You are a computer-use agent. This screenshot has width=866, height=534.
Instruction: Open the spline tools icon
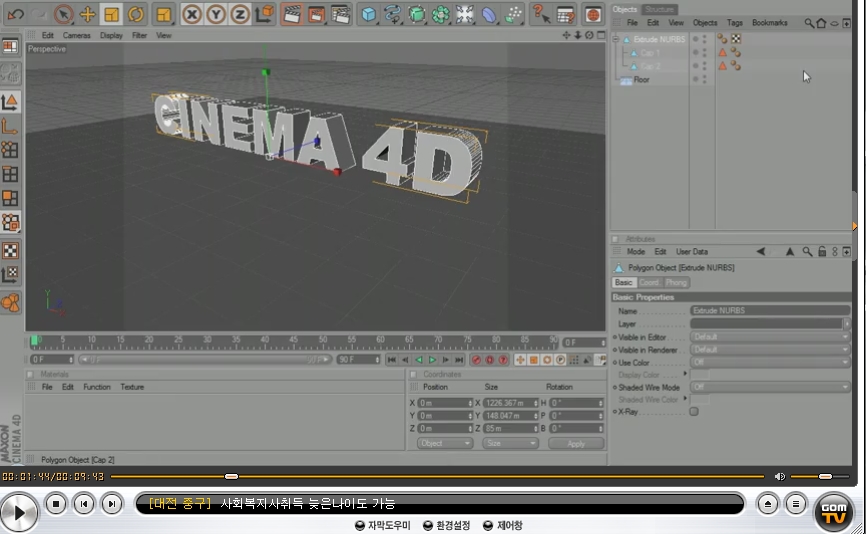click(392, 14)
